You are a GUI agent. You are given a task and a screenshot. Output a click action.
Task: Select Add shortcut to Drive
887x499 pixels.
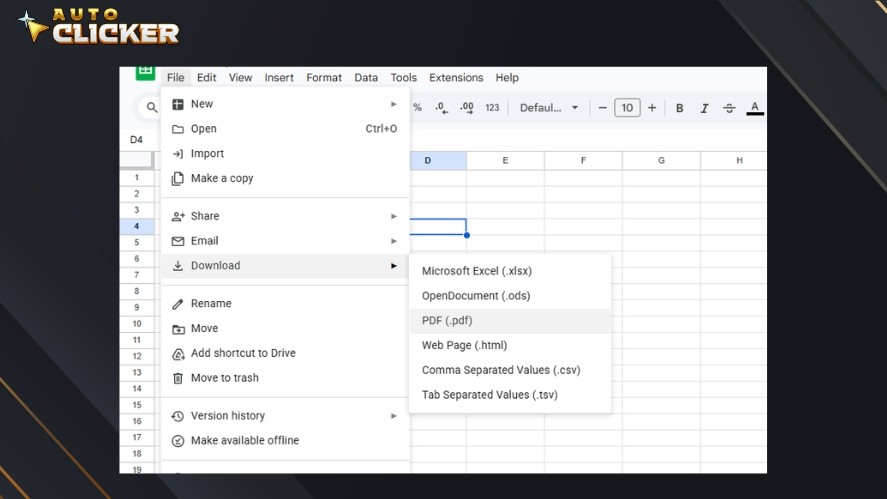[x=285, y=353]
